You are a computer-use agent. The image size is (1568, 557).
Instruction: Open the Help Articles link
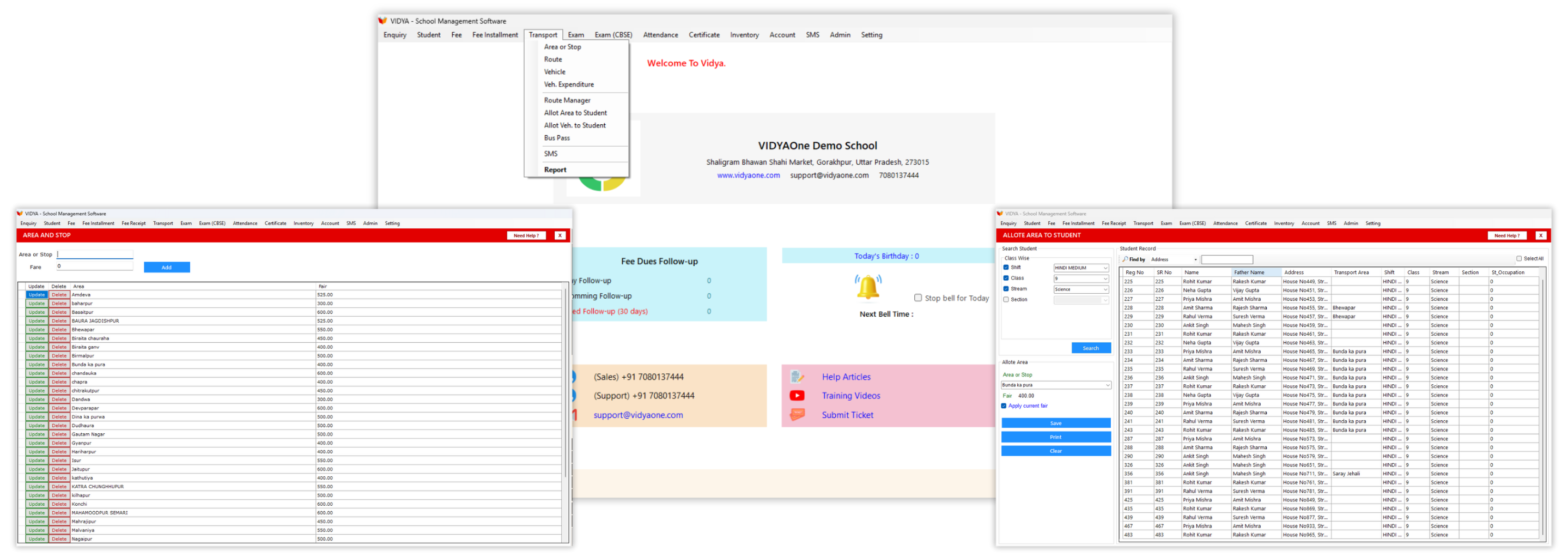(x=846, y=377)
